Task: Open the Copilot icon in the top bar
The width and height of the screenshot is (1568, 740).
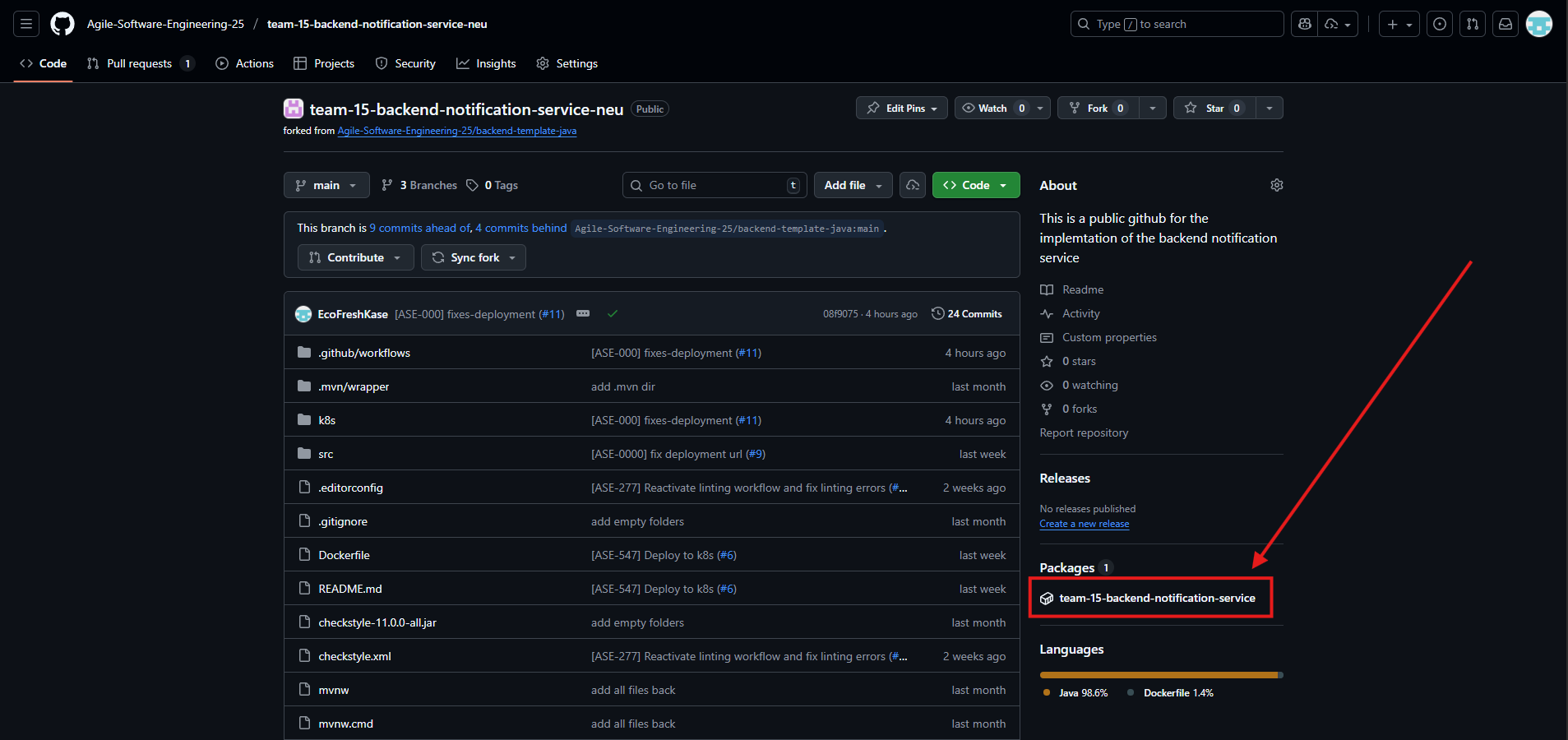Action: coord(1304,24)
